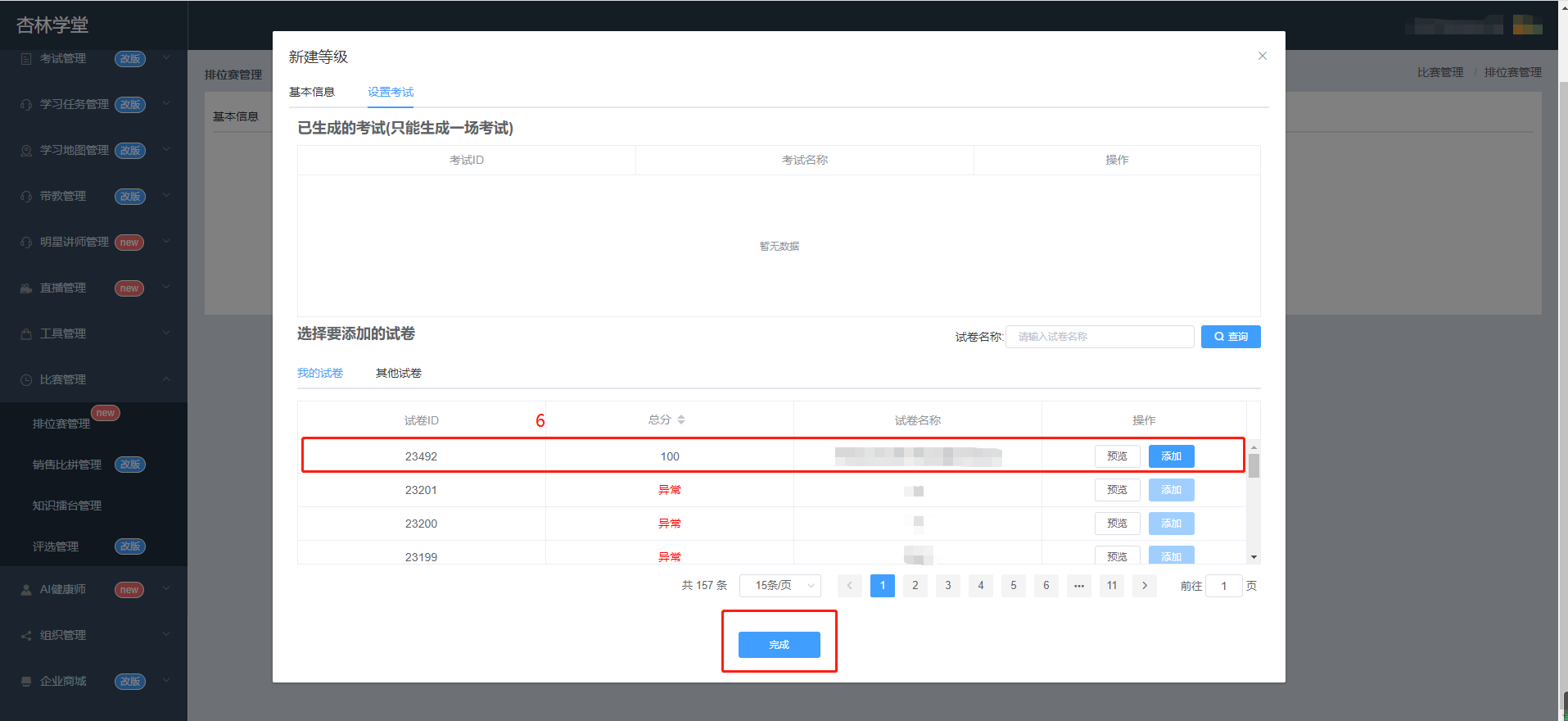Image resolution: width=1568 pixels, height=721 pixels.
Task: Open the 15条/页 page size dropdown
Action: coord(780,586)
